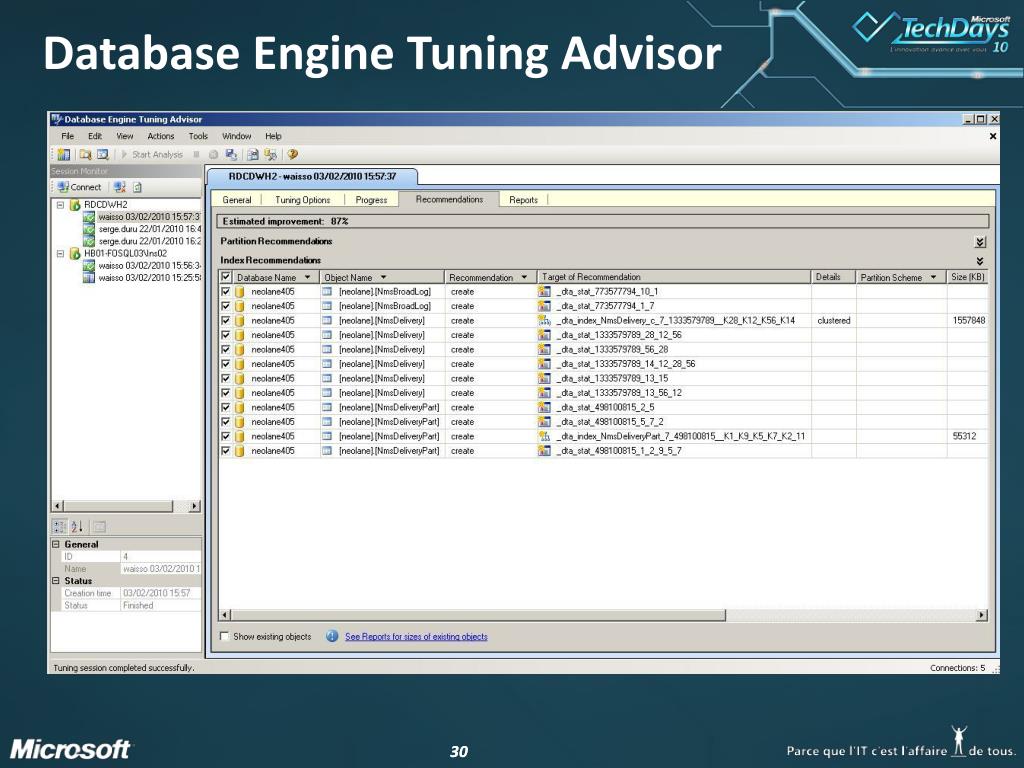Click the HB01-FOSQL03\ns02 server icon
Viewport: 1024px width, 768px height.
[x=75, y=253]
